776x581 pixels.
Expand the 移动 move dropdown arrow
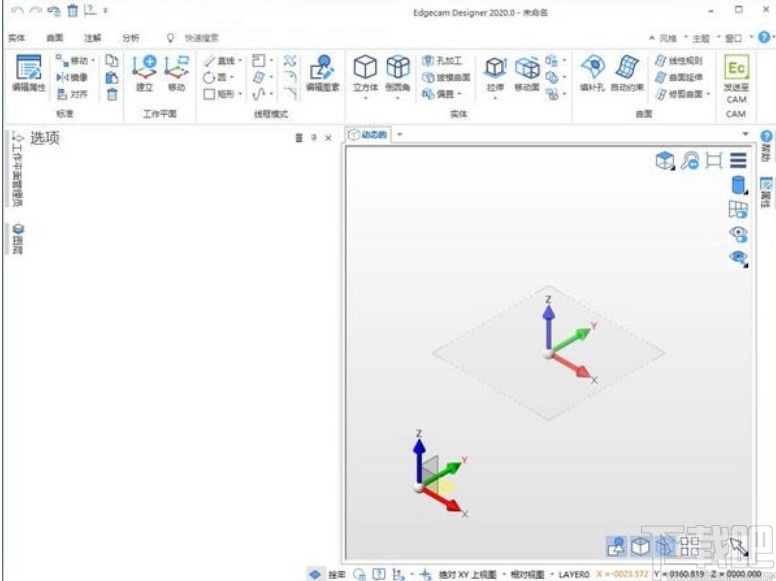point(93,60)
